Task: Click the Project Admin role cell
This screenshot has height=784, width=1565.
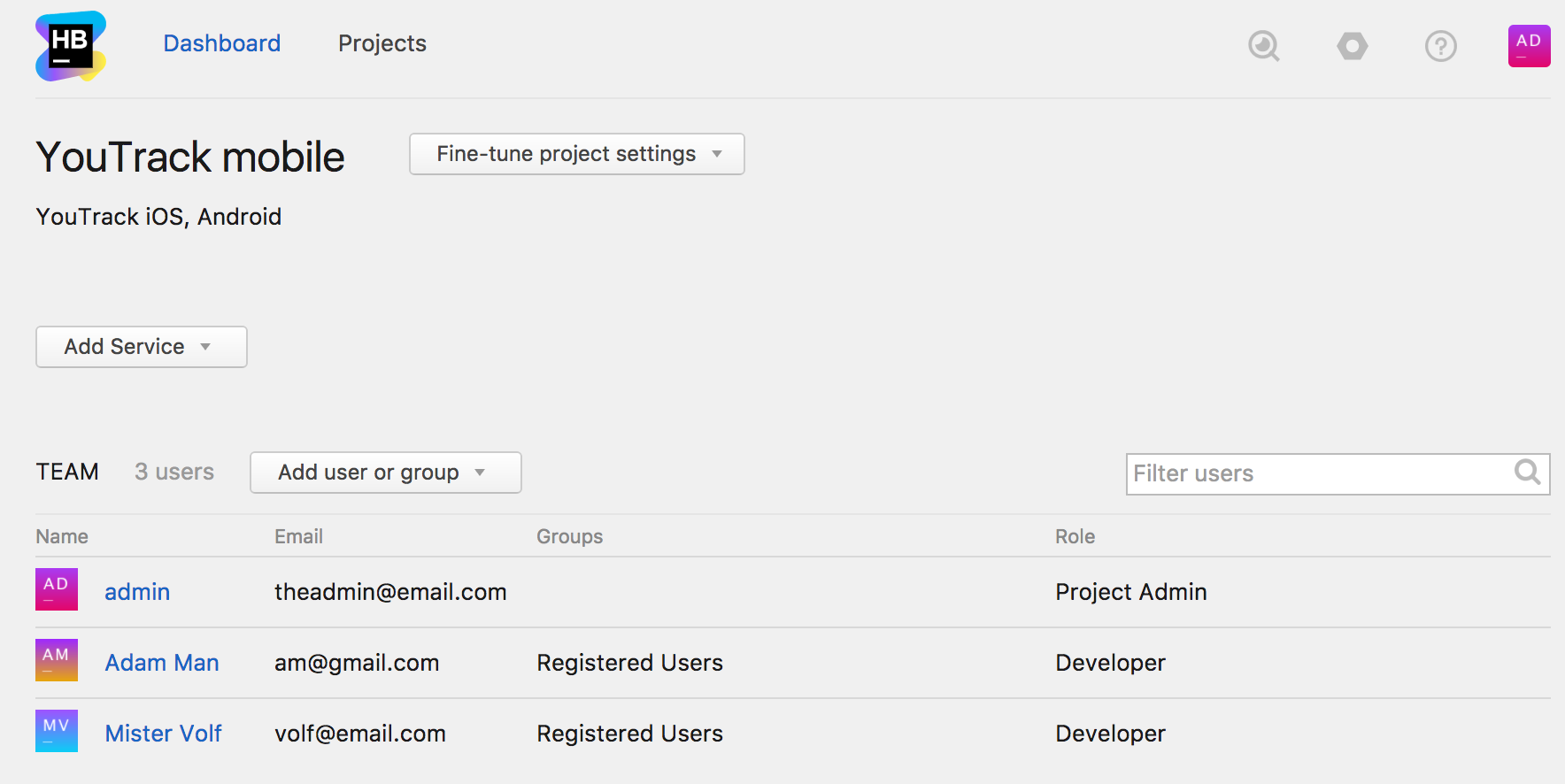Action: pyautogui.click(x=1131, y=593)
